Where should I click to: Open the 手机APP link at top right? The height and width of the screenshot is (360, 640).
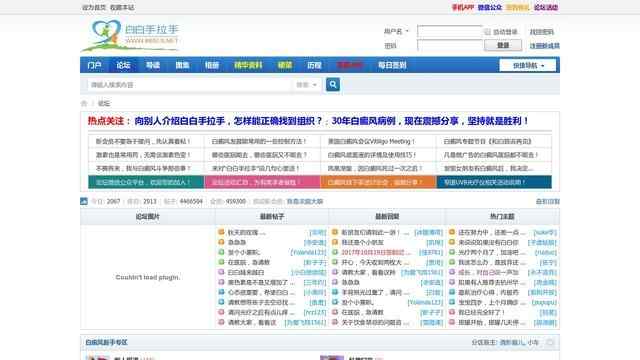[462, 7]
